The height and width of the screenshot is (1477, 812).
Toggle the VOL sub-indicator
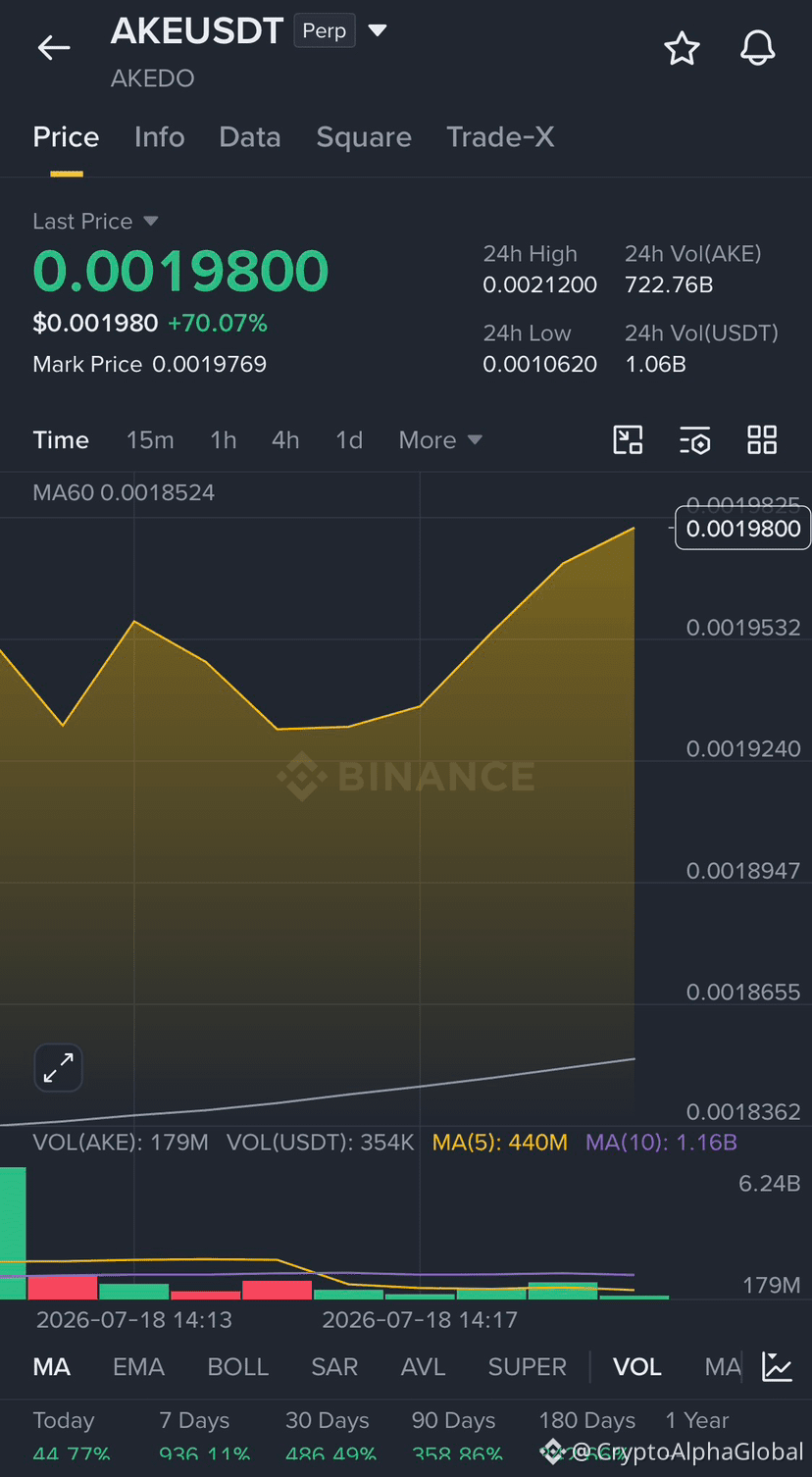[x=637, y=1367]
